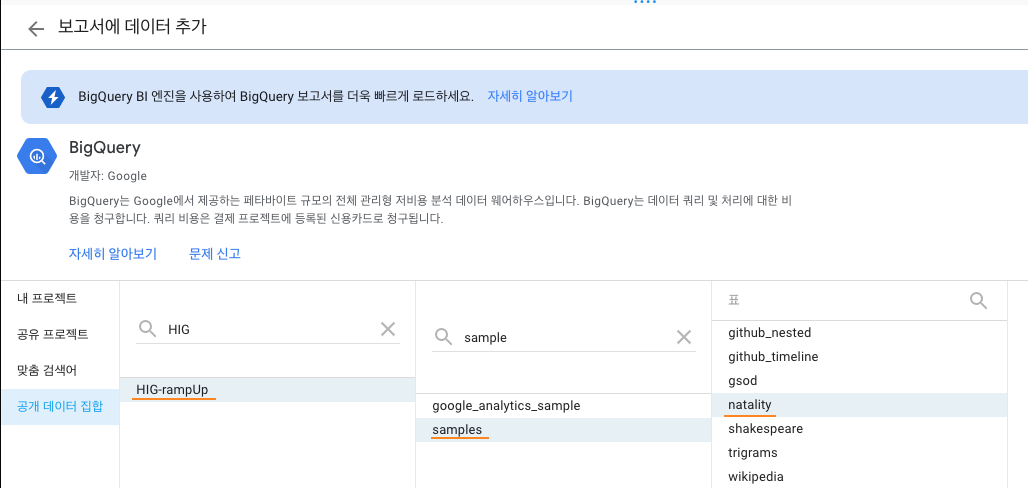Viewport: 1028px width, 488px height.
Task: Choose the github_timeline table
Action: tap(859, 357)
